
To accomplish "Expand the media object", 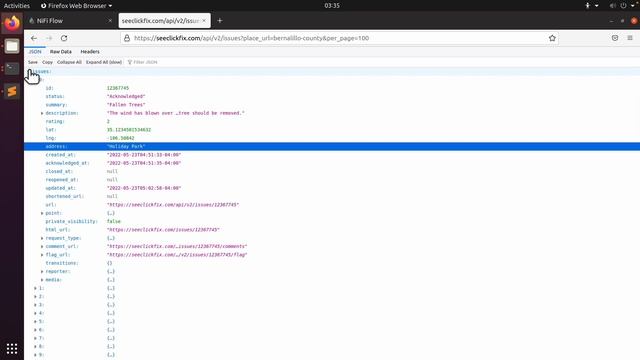I will click(42, 280).
